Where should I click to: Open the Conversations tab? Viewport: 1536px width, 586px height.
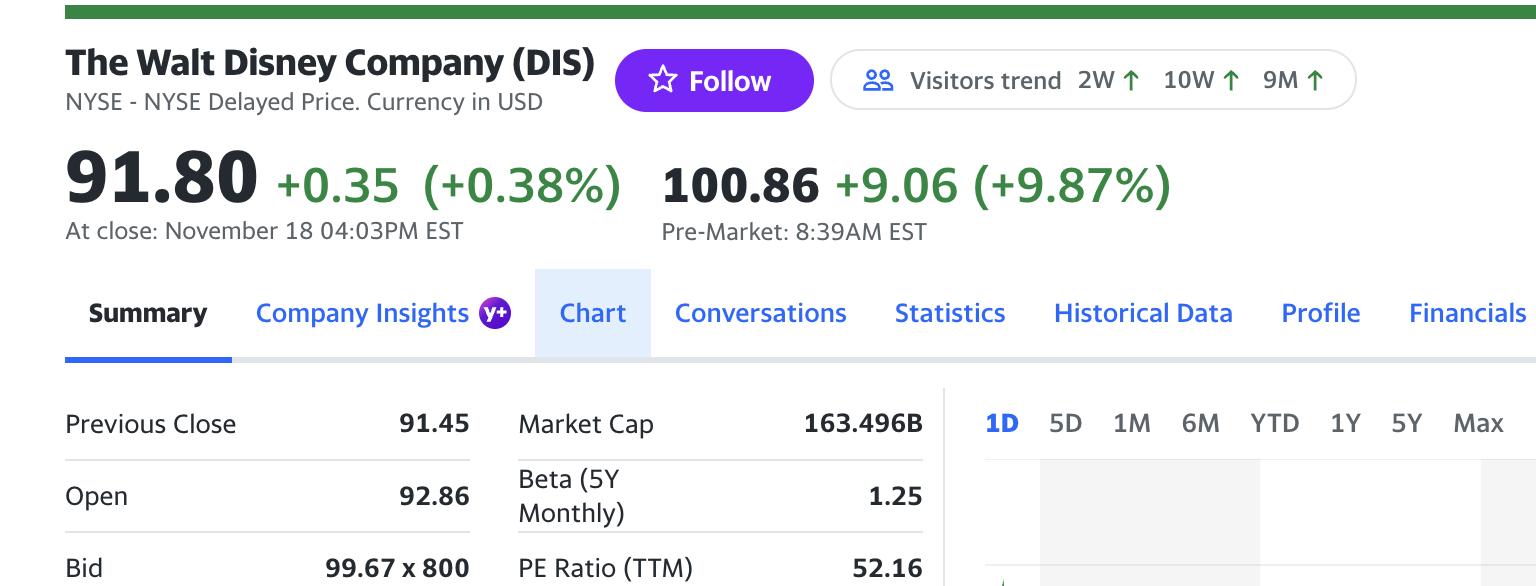point(760,313)
